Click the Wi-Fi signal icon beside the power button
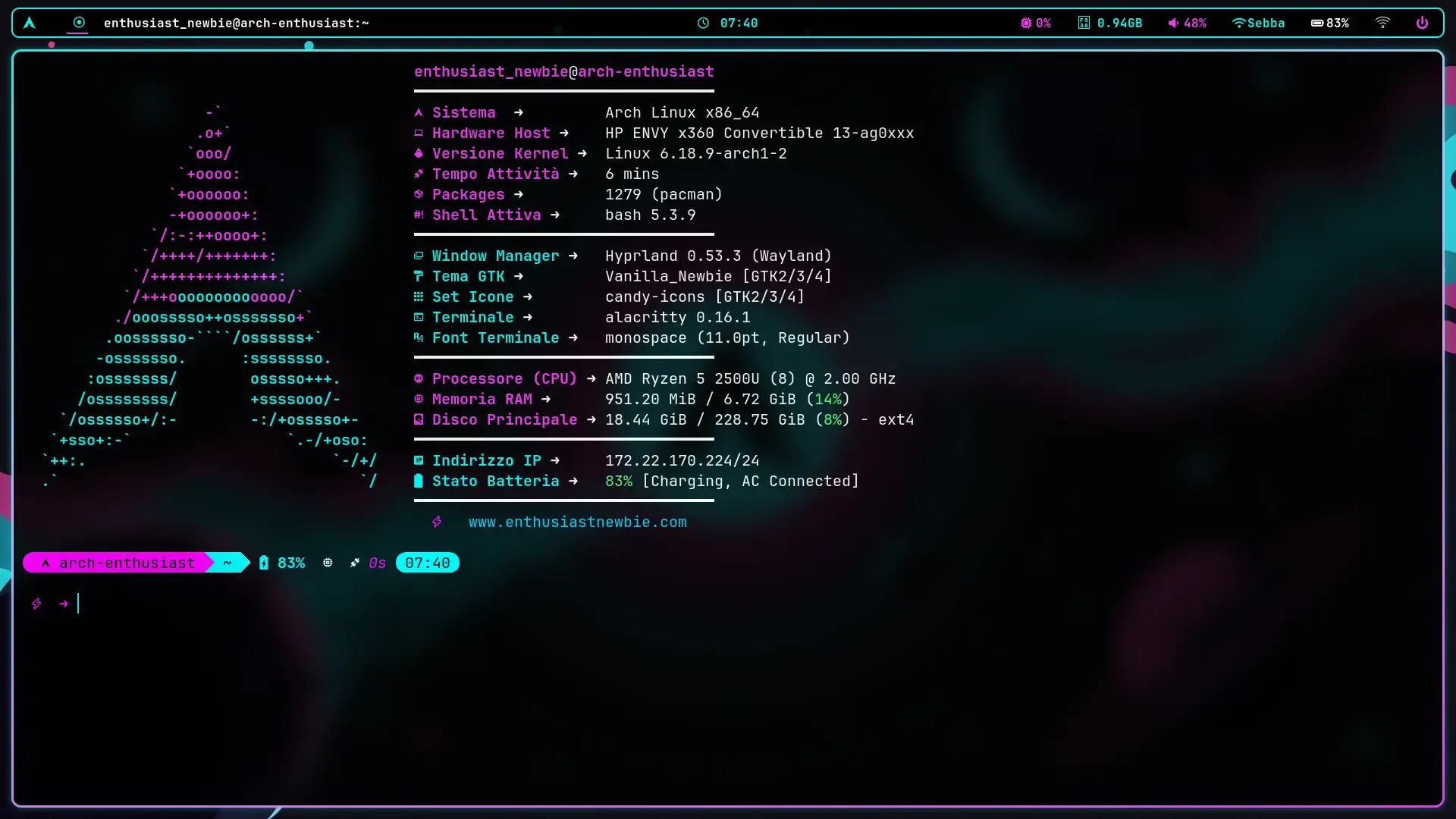Viewport: 1456px width, 819px height. [1382, 23]
